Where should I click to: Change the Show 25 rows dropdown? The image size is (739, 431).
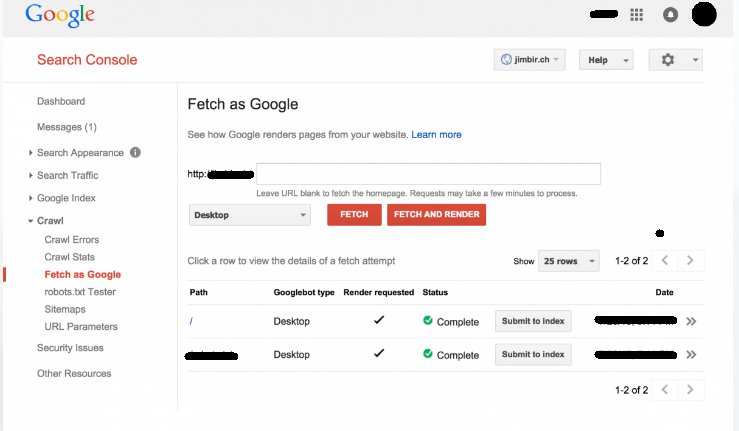pos(569,261)
